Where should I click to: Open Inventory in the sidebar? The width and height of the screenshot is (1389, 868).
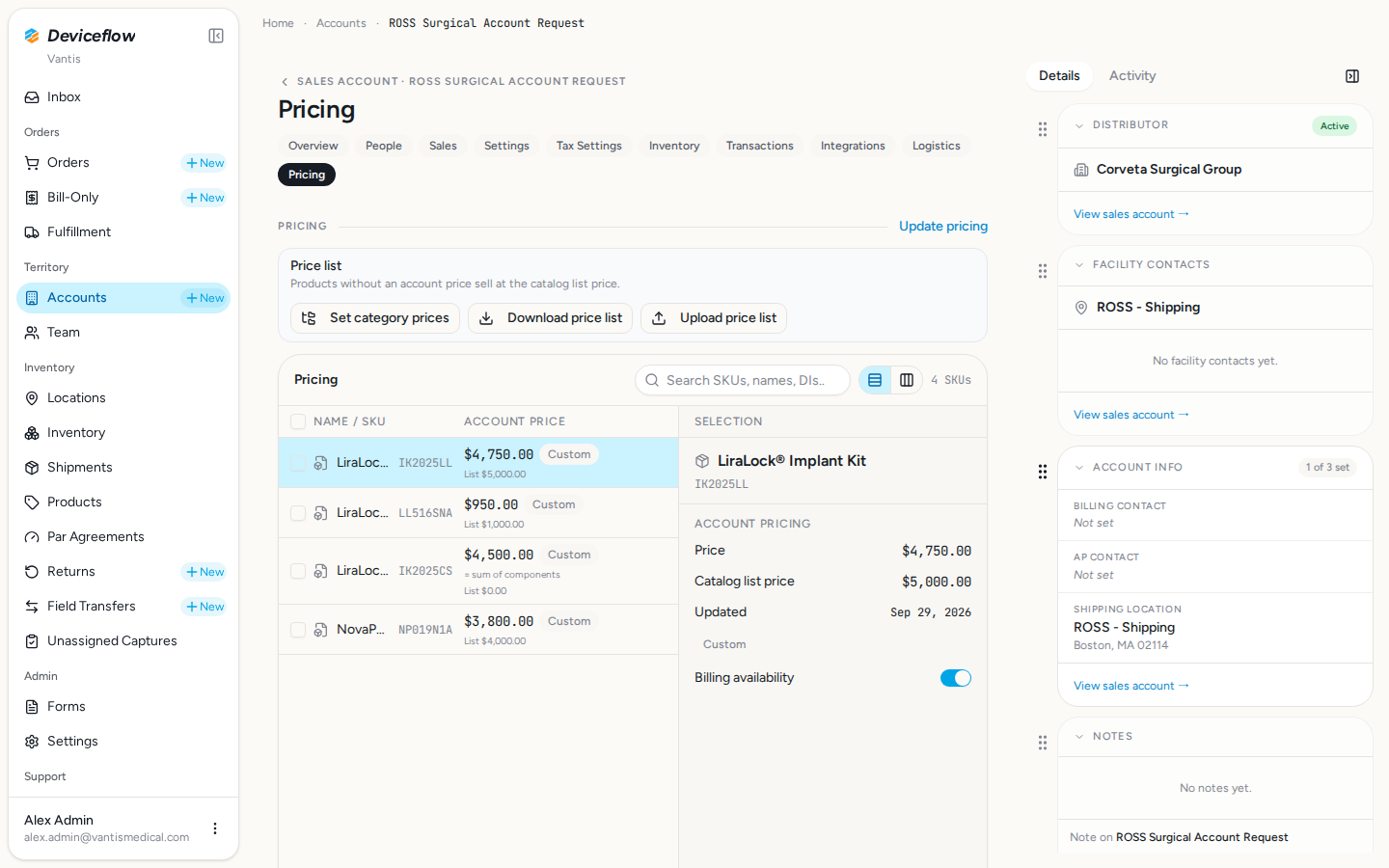[123, 432]
